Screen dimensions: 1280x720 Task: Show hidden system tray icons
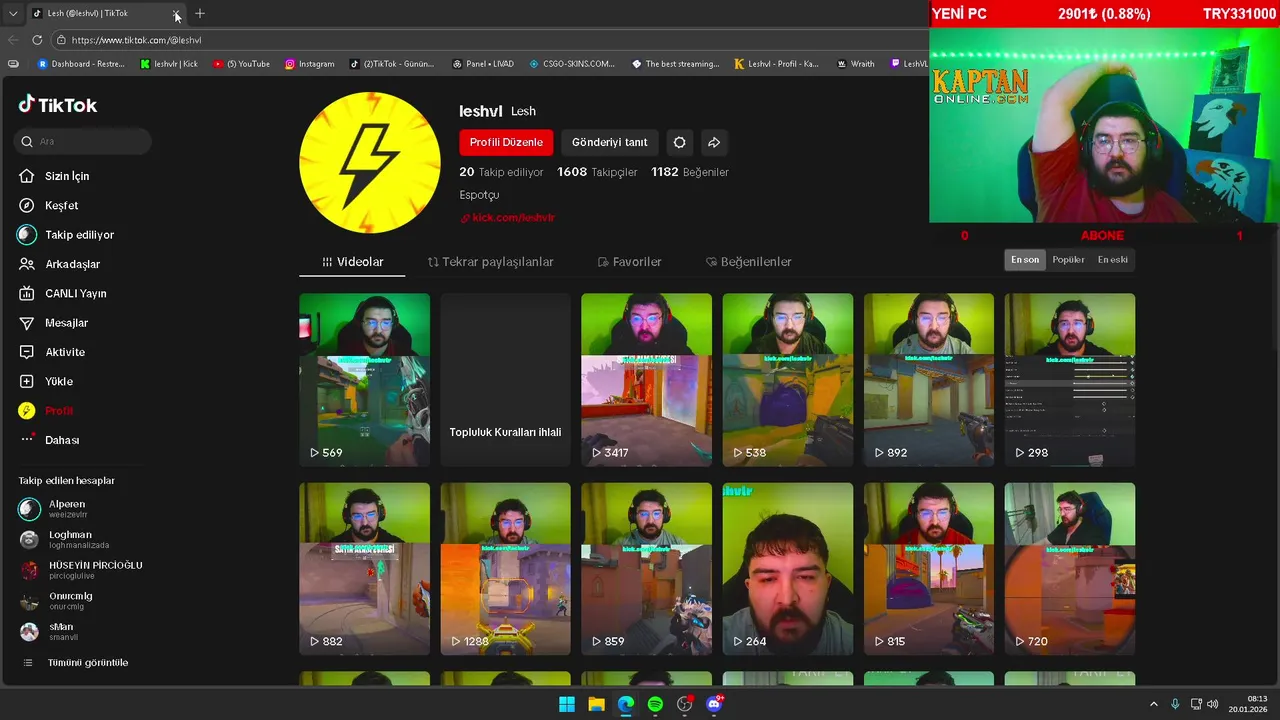point(1153,704)
